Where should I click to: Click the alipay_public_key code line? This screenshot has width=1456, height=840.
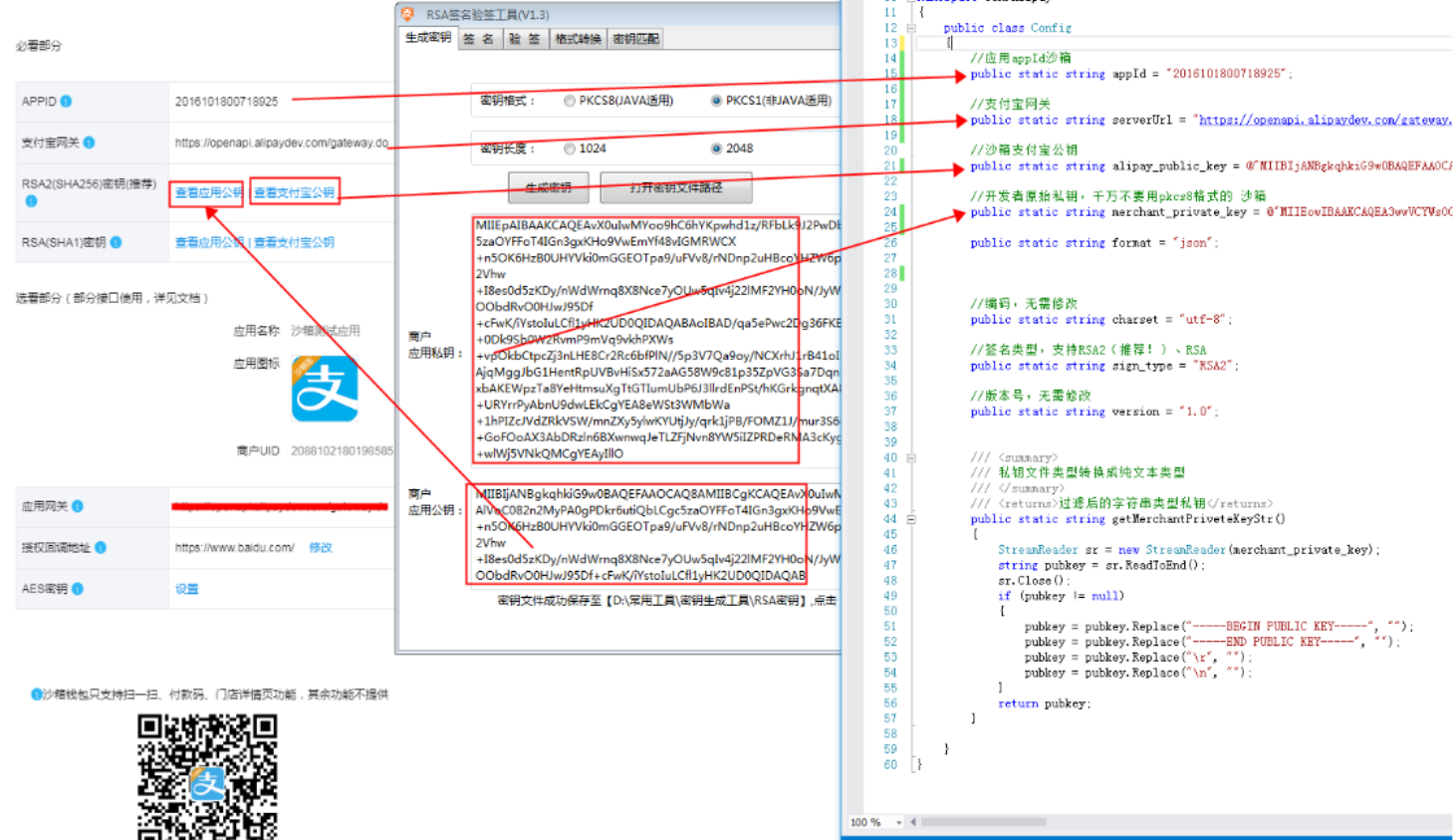pos(1211,166)
